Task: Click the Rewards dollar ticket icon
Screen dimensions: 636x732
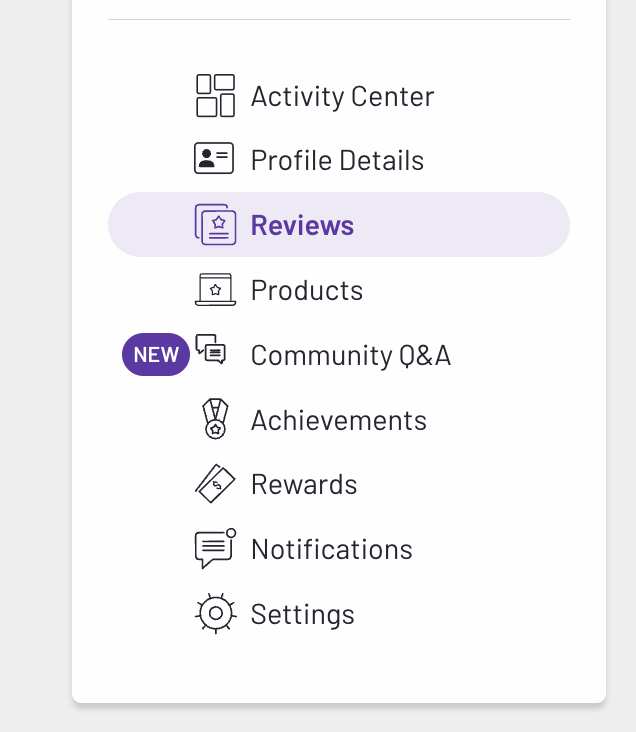Action: (x=215, y=484)
